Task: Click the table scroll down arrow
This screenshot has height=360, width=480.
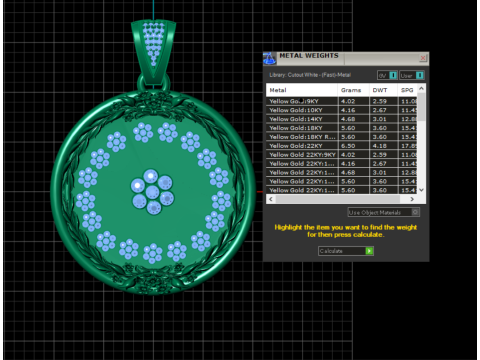Action: [x=421, y=190]
